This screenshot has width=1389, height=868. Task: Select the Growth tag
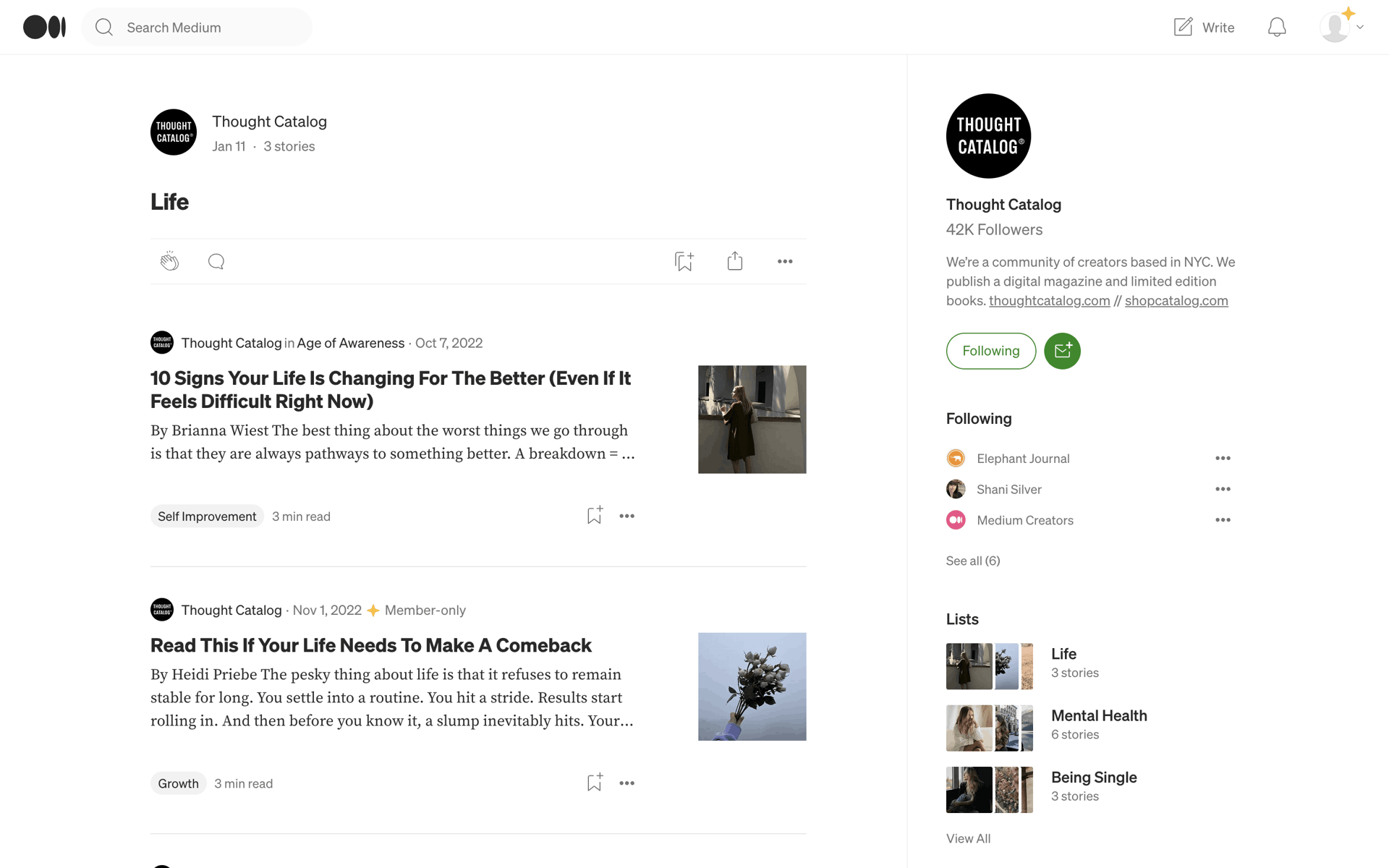pyautogui.click(x=178, y=783)
